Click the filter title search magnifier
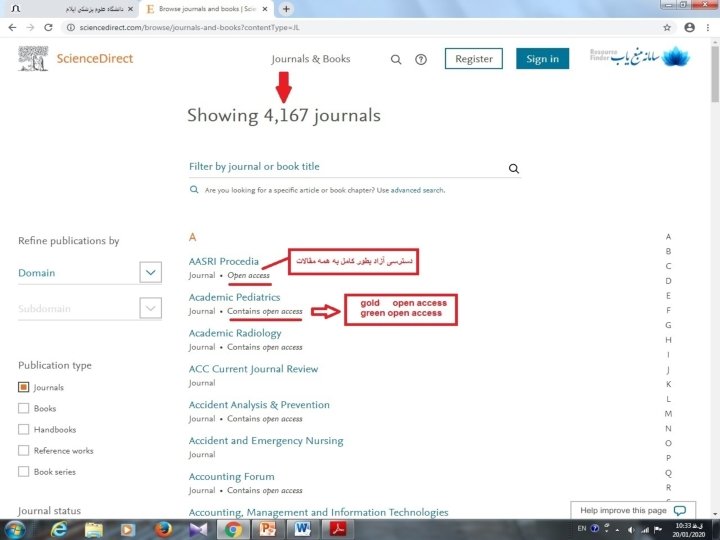The image size is (720, 540). (x=514, y=169)
